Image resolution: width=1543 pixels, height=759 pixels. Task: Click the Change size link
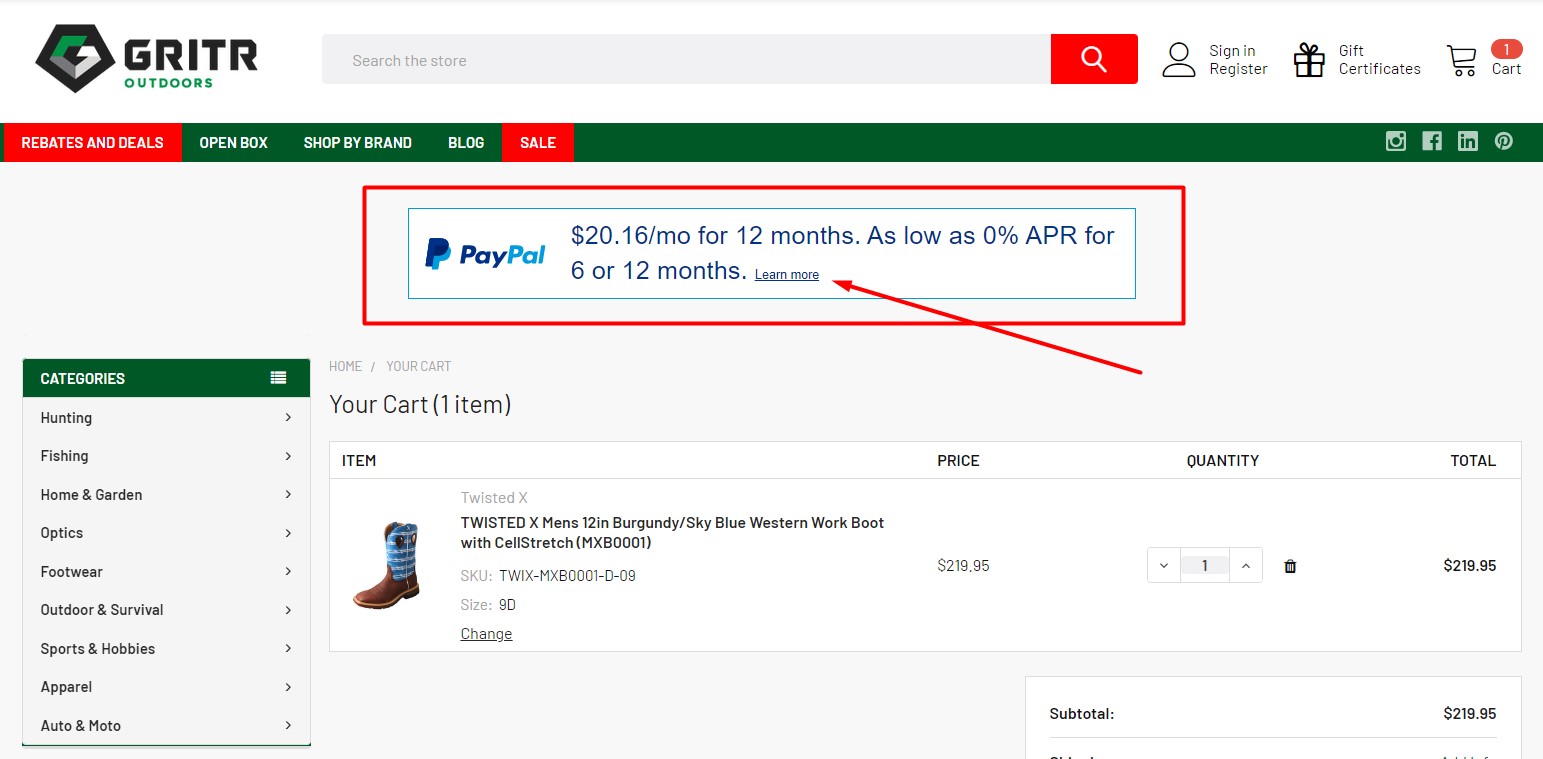click(486, 634)
